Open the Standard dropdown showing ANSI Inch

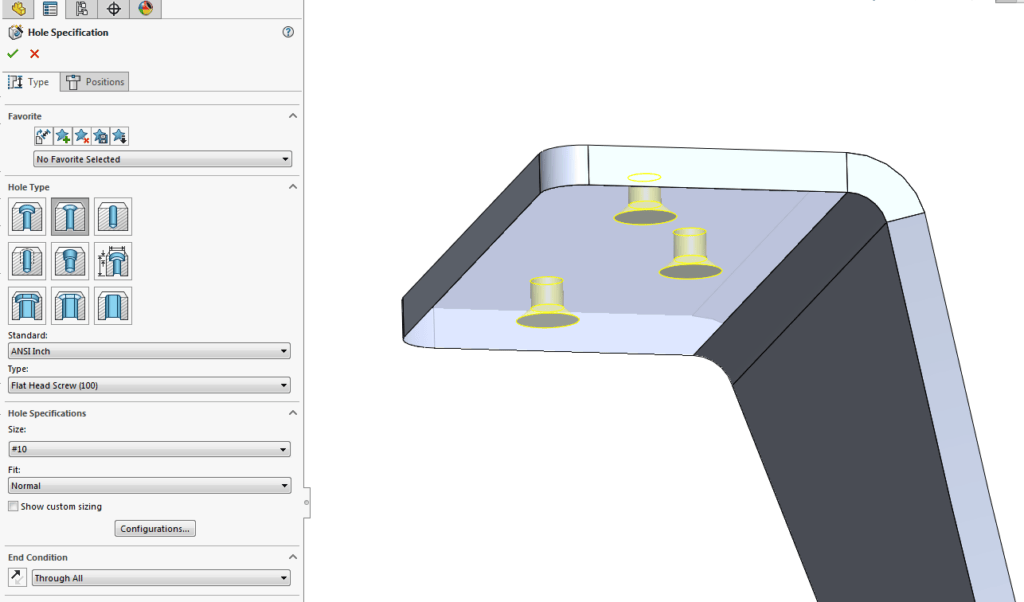pyautogui.click(x=148, y=350)
